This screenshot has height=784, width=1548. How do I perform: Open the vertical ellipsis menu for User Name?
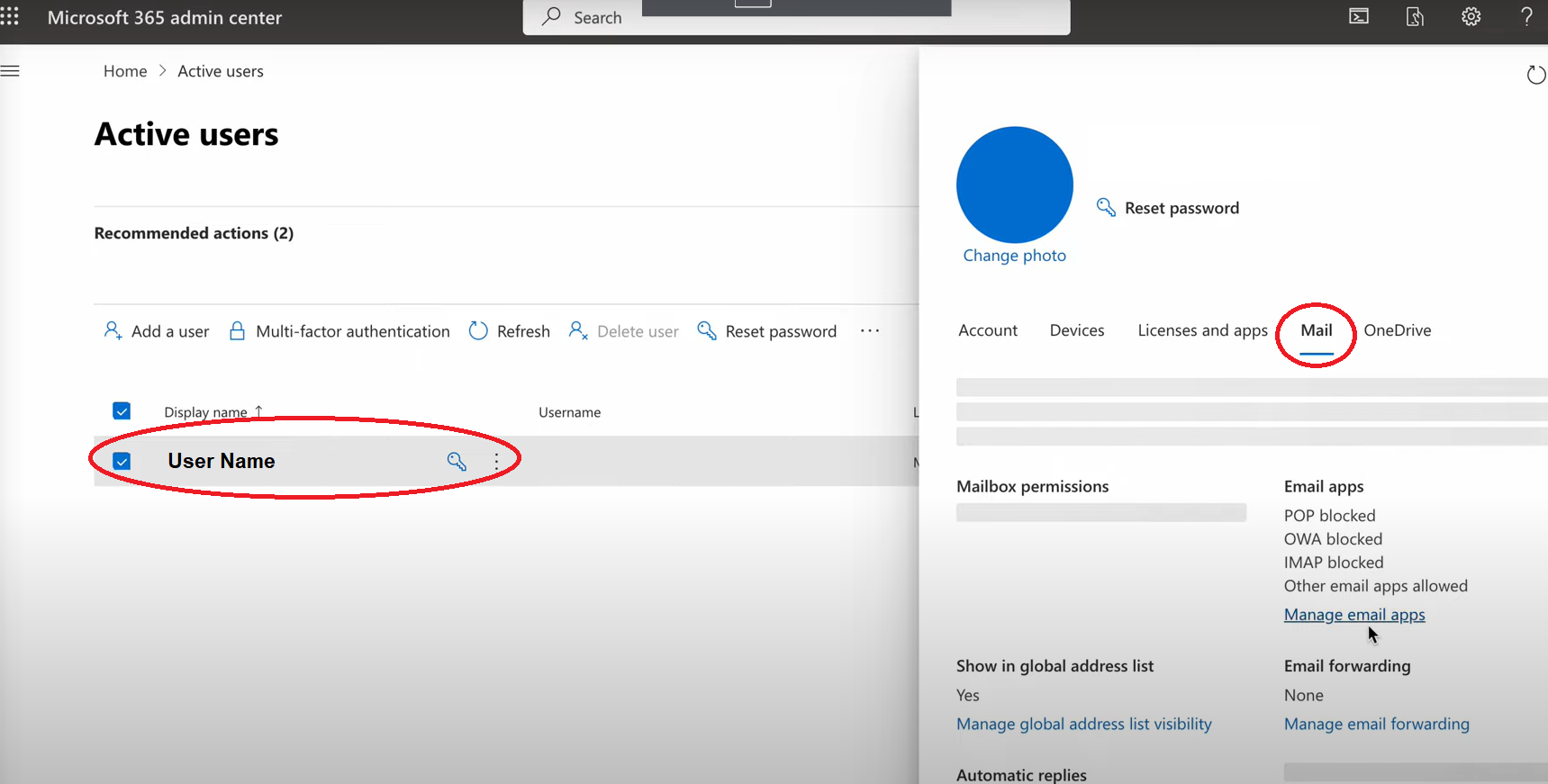tap(496, 461)
